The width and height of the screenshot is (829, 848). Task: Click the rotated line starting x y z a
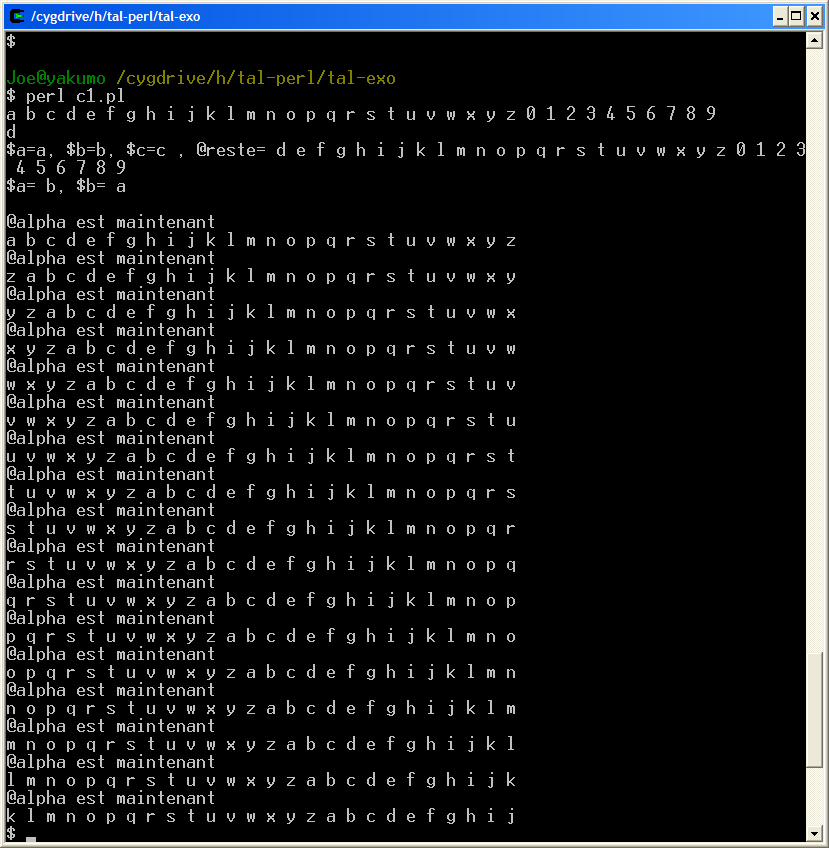point(261,348)
